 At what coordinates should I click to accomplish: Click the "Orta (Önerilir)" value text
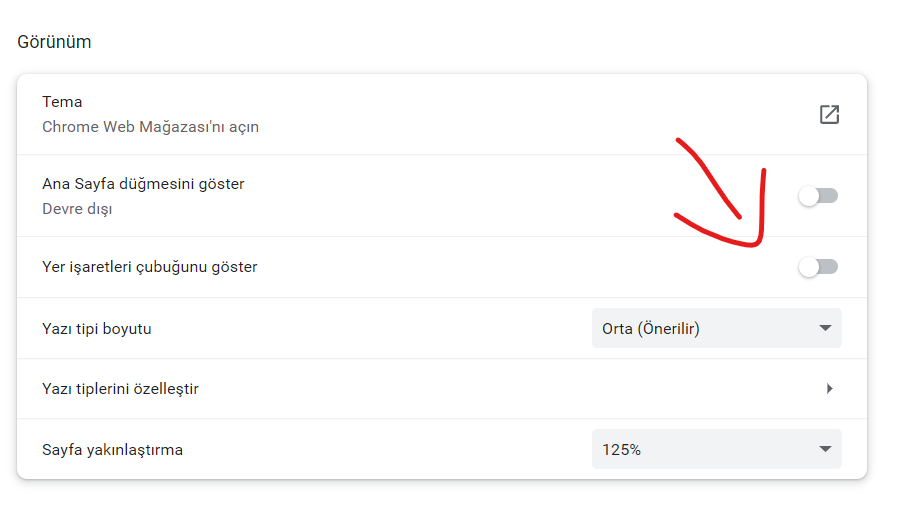pyautogui.click(x=651, y=328)
